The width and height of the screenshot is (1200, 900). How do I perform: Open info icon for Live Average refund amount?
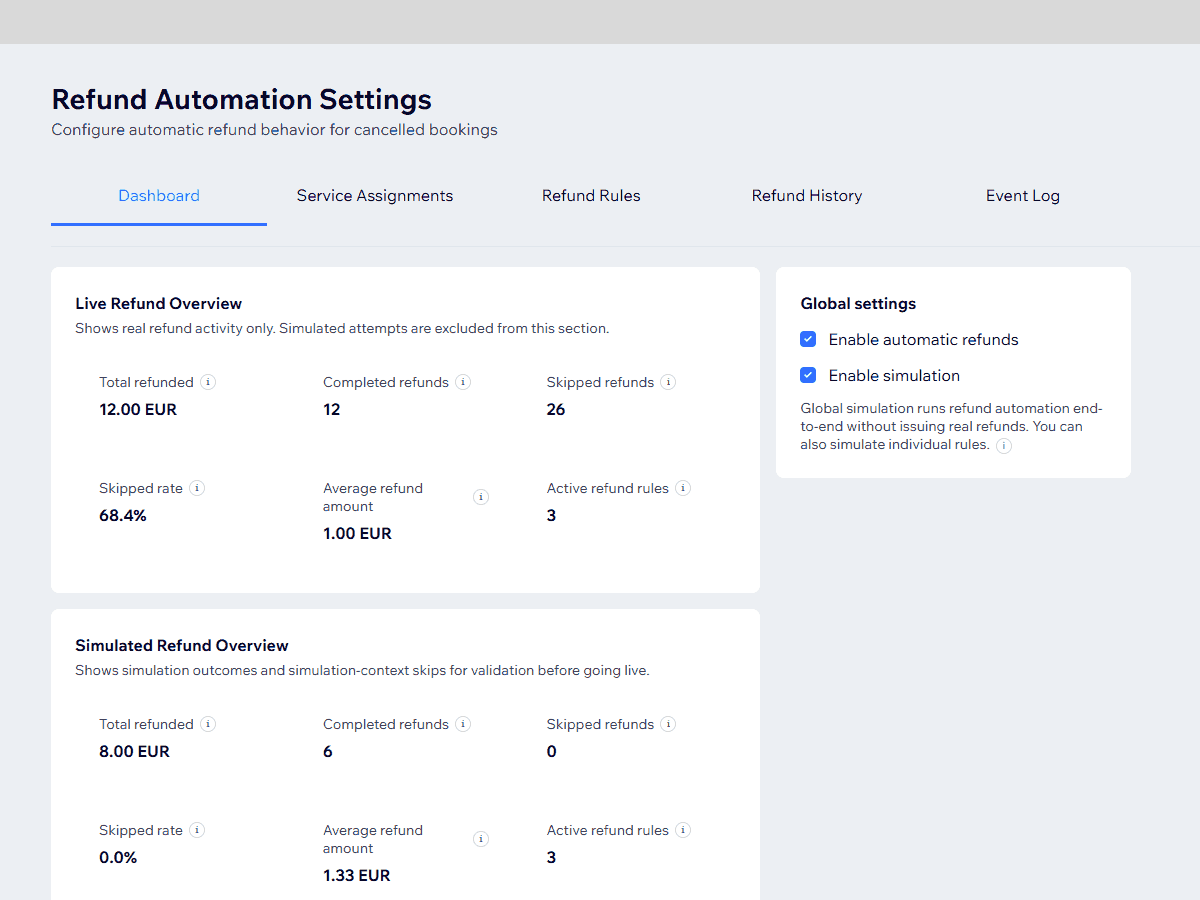tap(481, 497)
